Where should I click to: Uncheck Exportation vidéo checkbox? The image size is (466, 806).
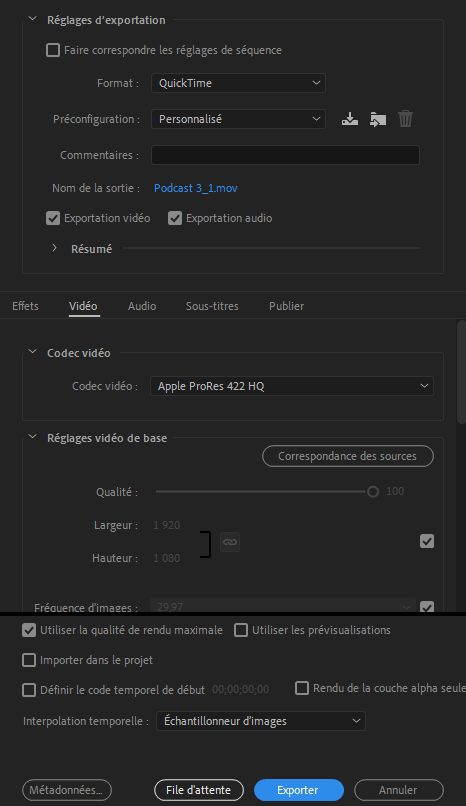tap(53, 218)
